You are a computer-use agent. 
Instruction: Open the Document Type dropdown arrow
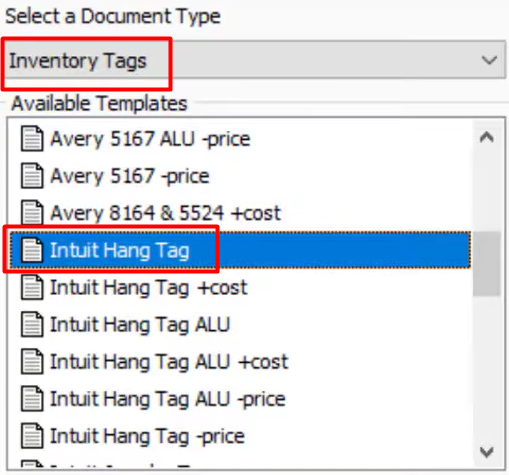click(x=489, y=60)
